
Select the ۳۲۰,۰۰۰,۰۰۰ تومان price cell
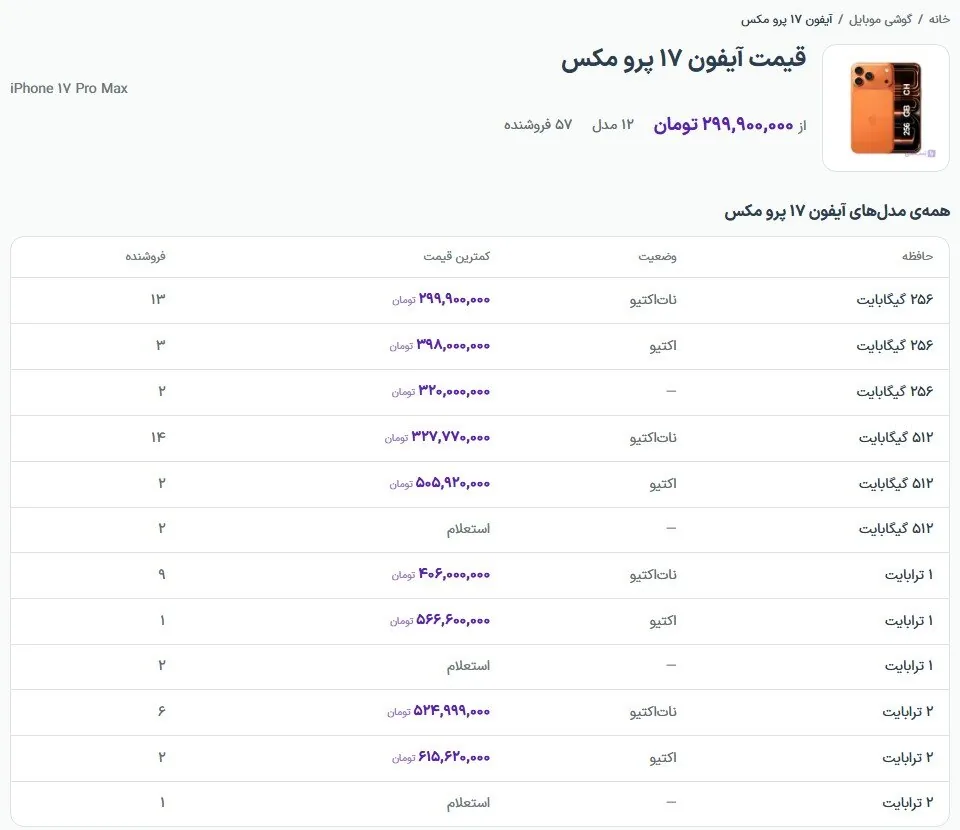tap(441, 391)
